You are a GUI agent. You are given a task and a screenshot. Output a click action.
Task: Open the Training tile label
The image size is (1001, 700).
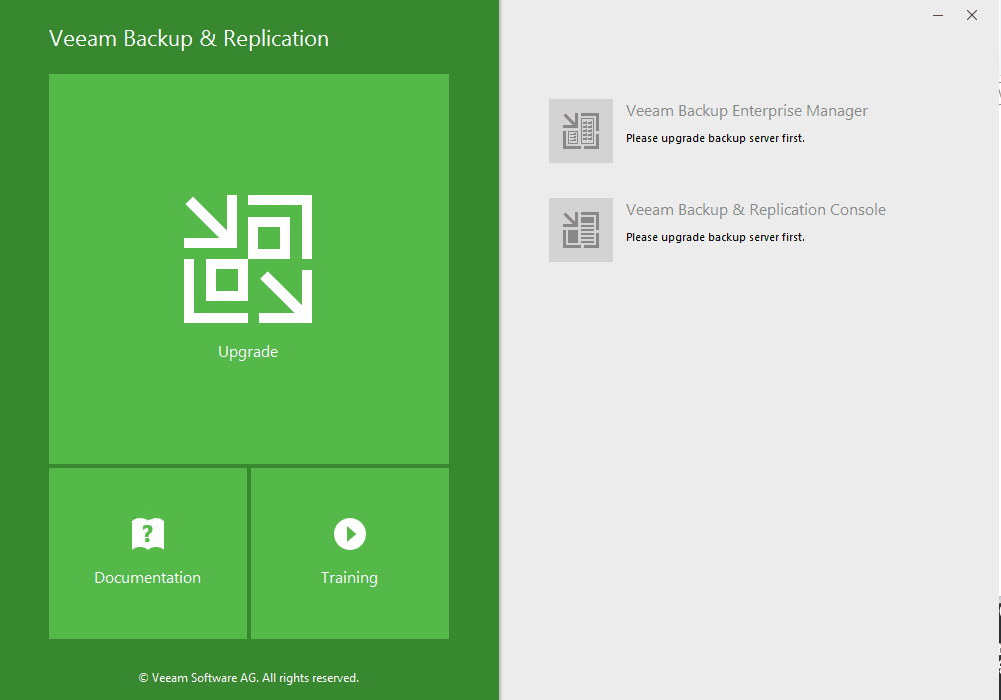pyautogui.click(x=349, y=578)
